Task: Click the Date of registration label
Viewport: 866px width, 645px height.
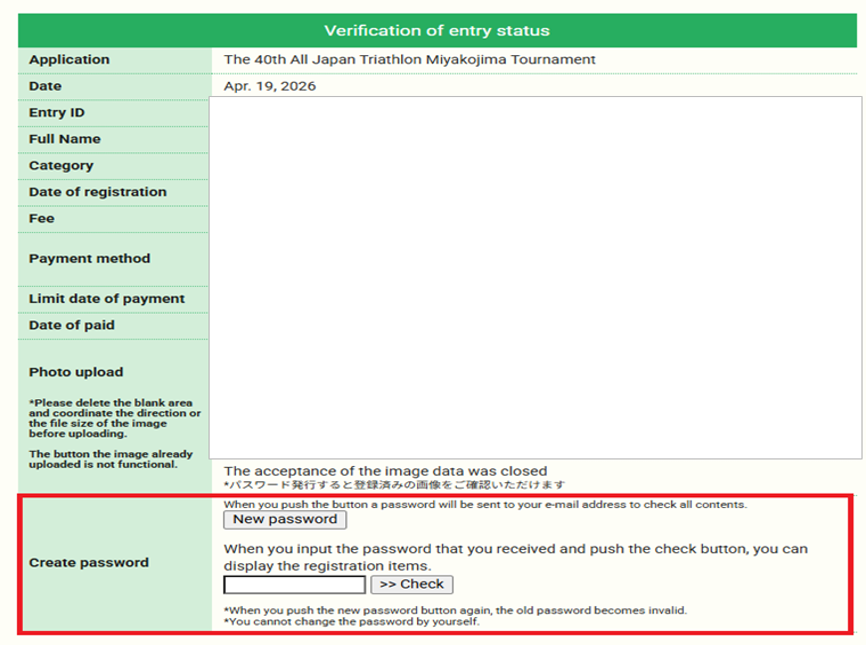Action: coord(98,192)
